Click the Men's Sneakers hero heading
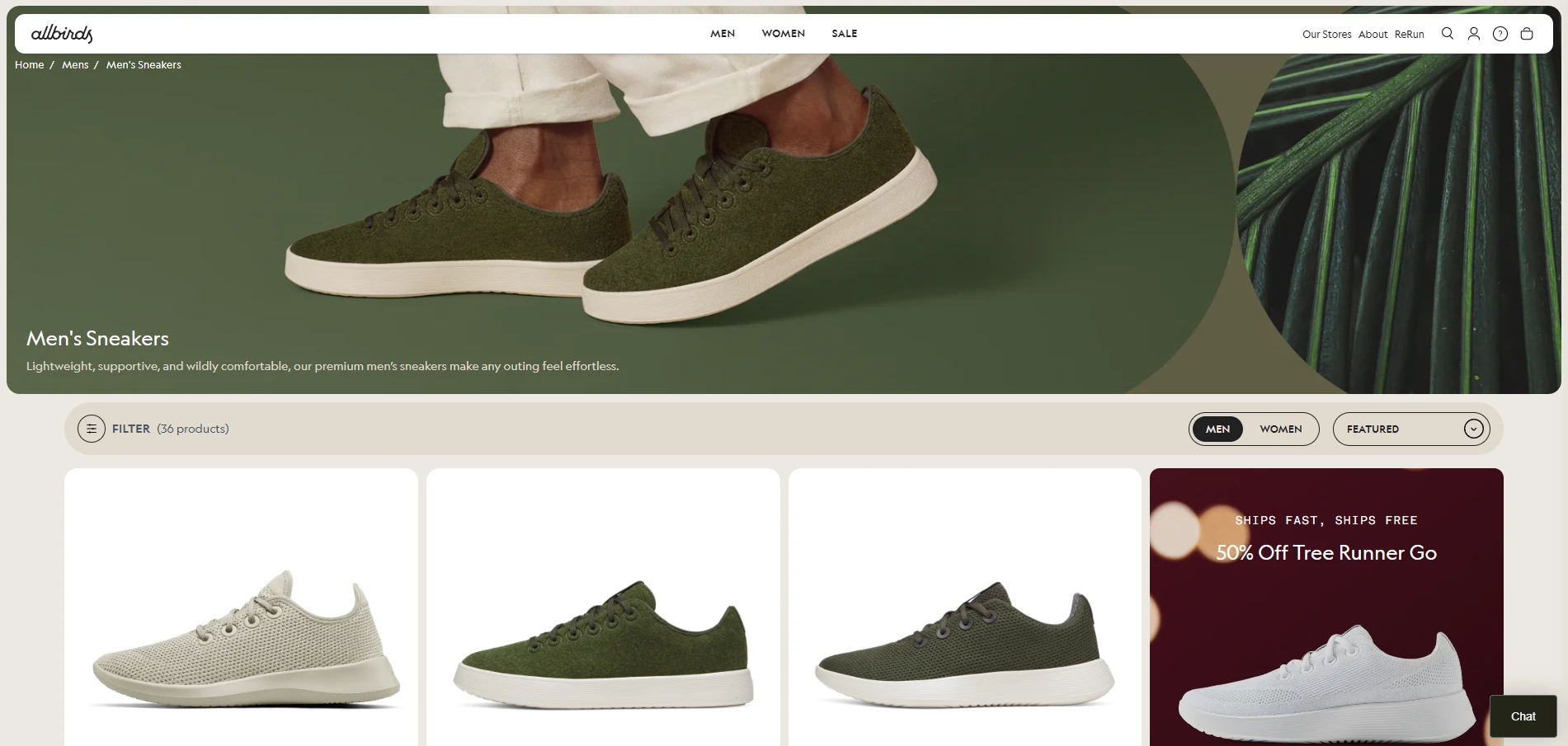This screenshot has height=746, width=1568. 97,338
